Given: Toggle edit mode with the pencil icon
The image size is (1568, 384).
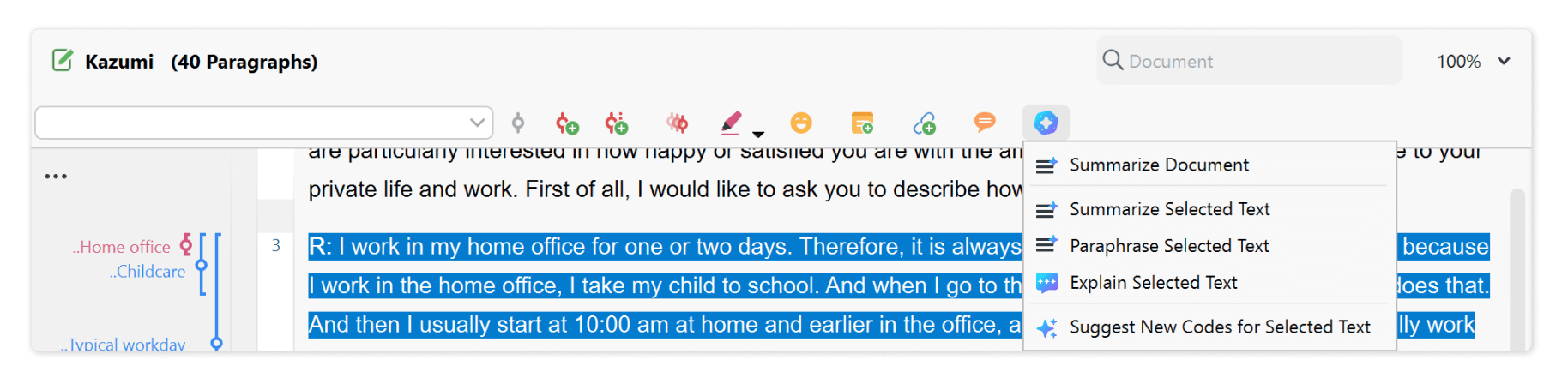Looking at the screenshot, I should point(63,60).
